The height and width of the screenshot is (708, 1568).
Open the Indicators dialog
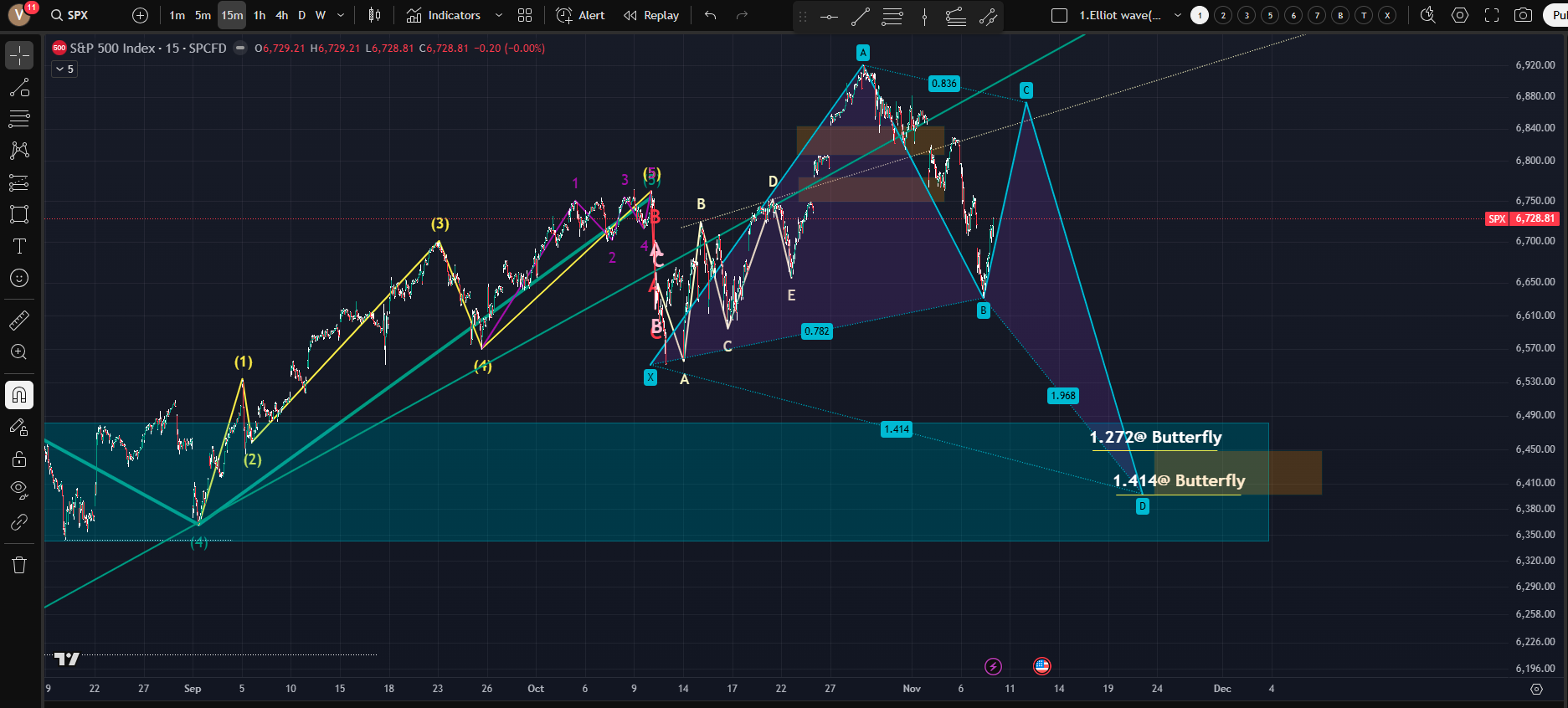444,15
